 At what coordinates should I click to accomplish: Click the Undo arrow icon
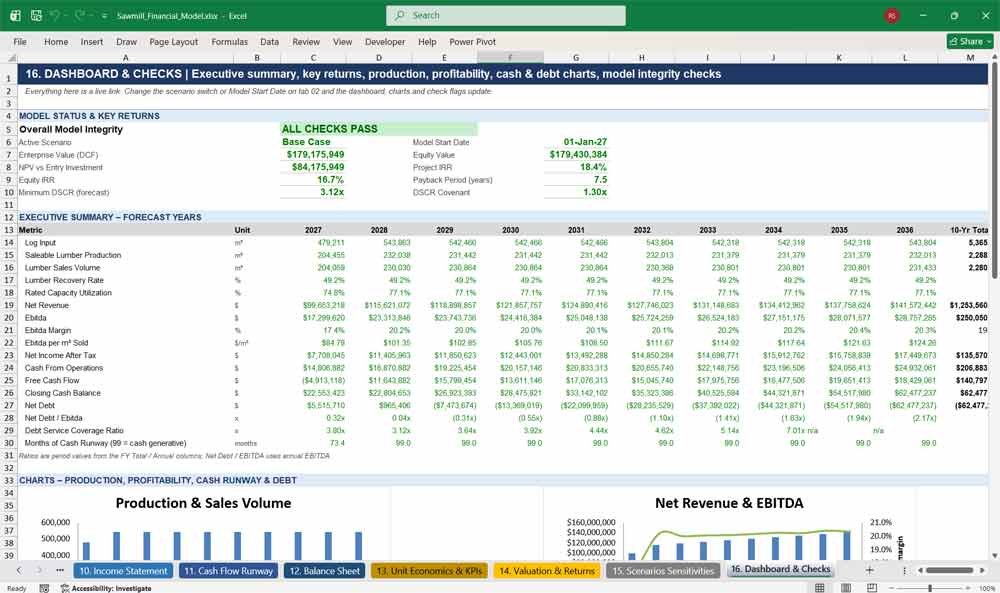[x=56, y=15]
